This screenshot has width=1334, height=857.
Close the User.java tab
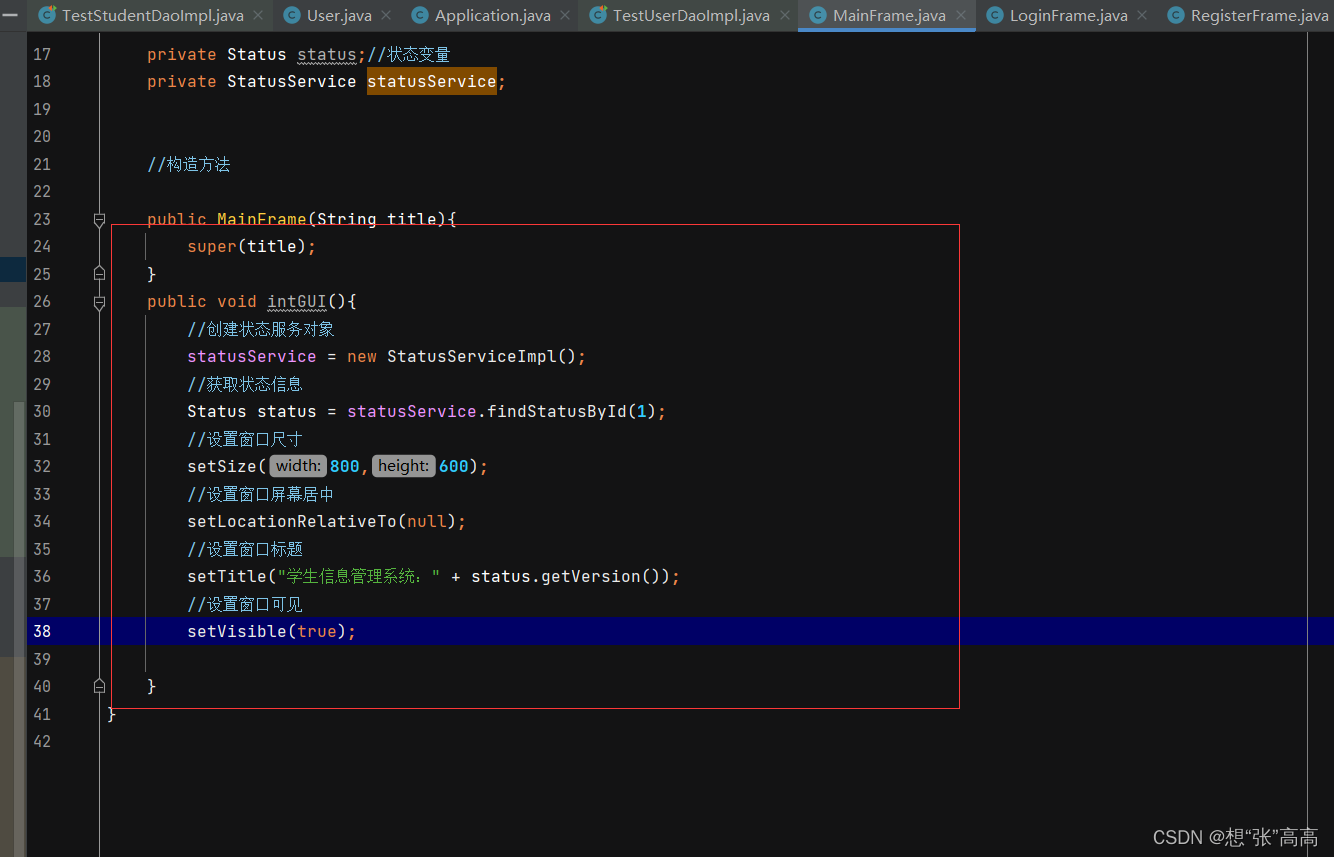386,15
